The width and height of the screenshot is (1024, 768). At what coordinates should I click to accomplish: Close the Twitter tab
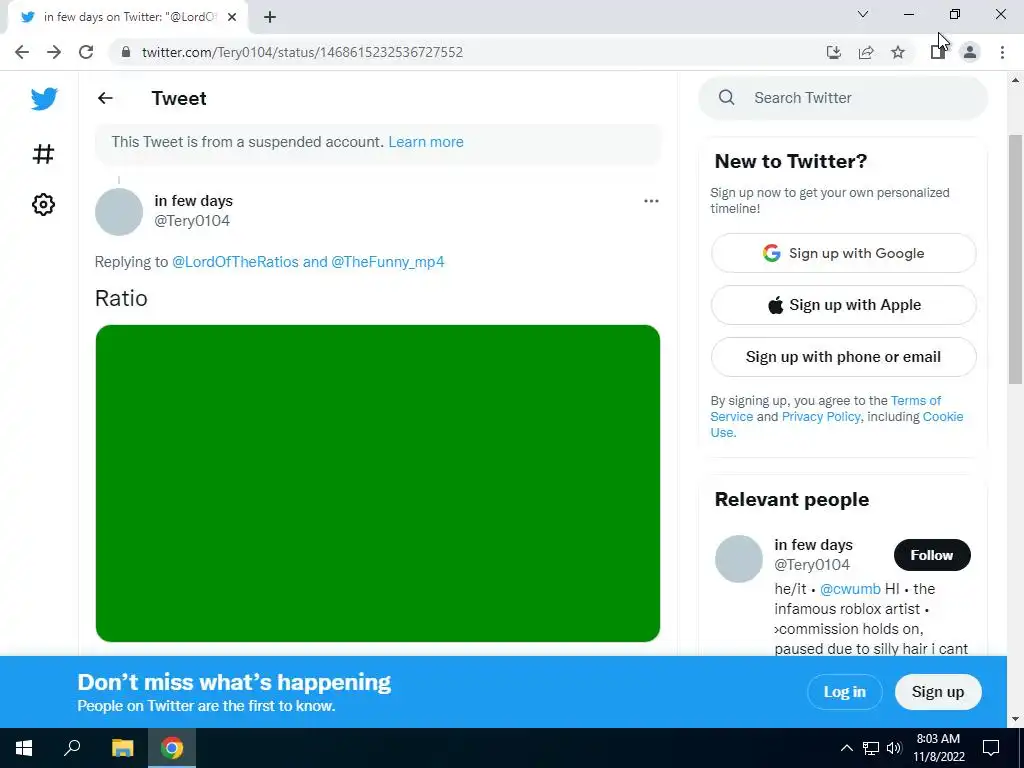coord(232,18)
